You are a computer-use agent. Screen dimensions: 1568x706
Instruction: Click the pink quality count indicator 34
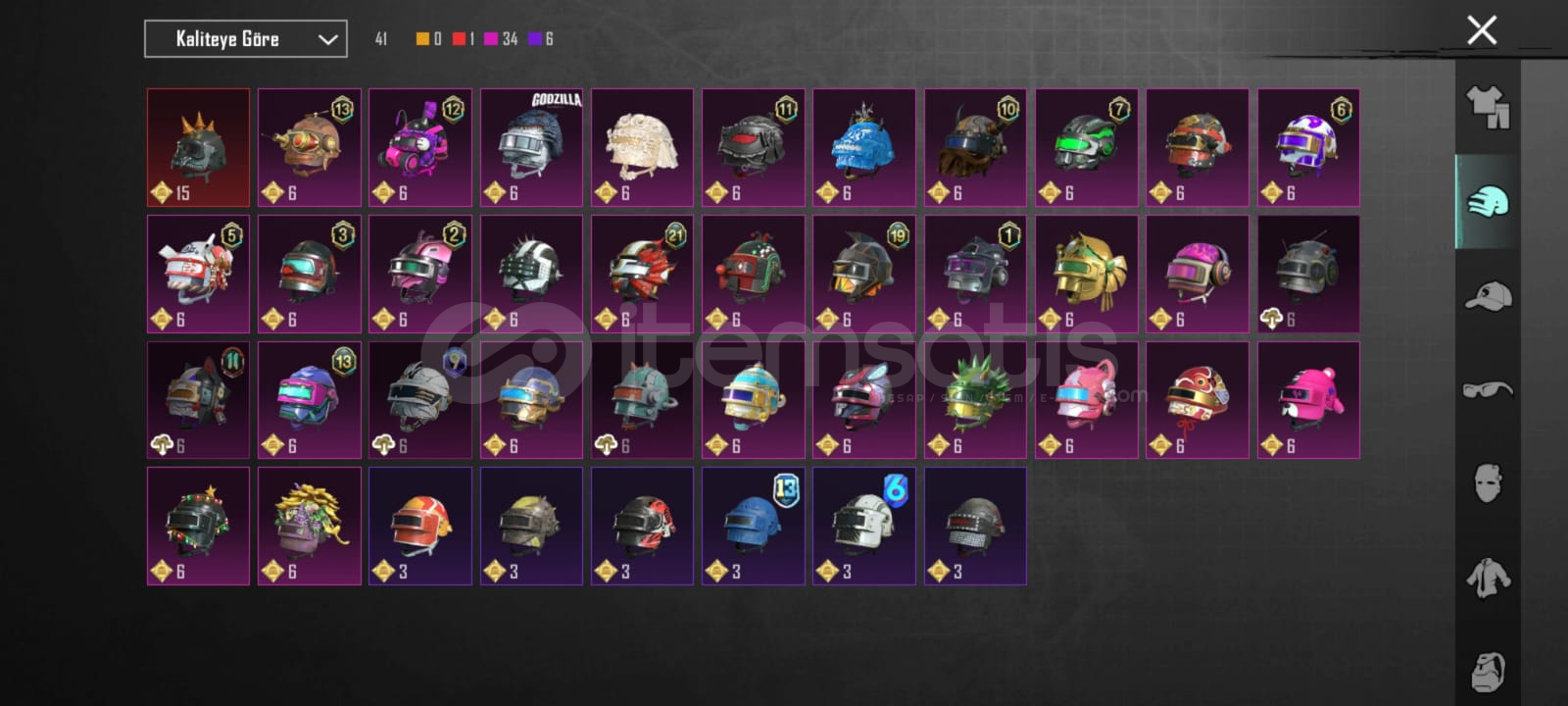point(501,39)
